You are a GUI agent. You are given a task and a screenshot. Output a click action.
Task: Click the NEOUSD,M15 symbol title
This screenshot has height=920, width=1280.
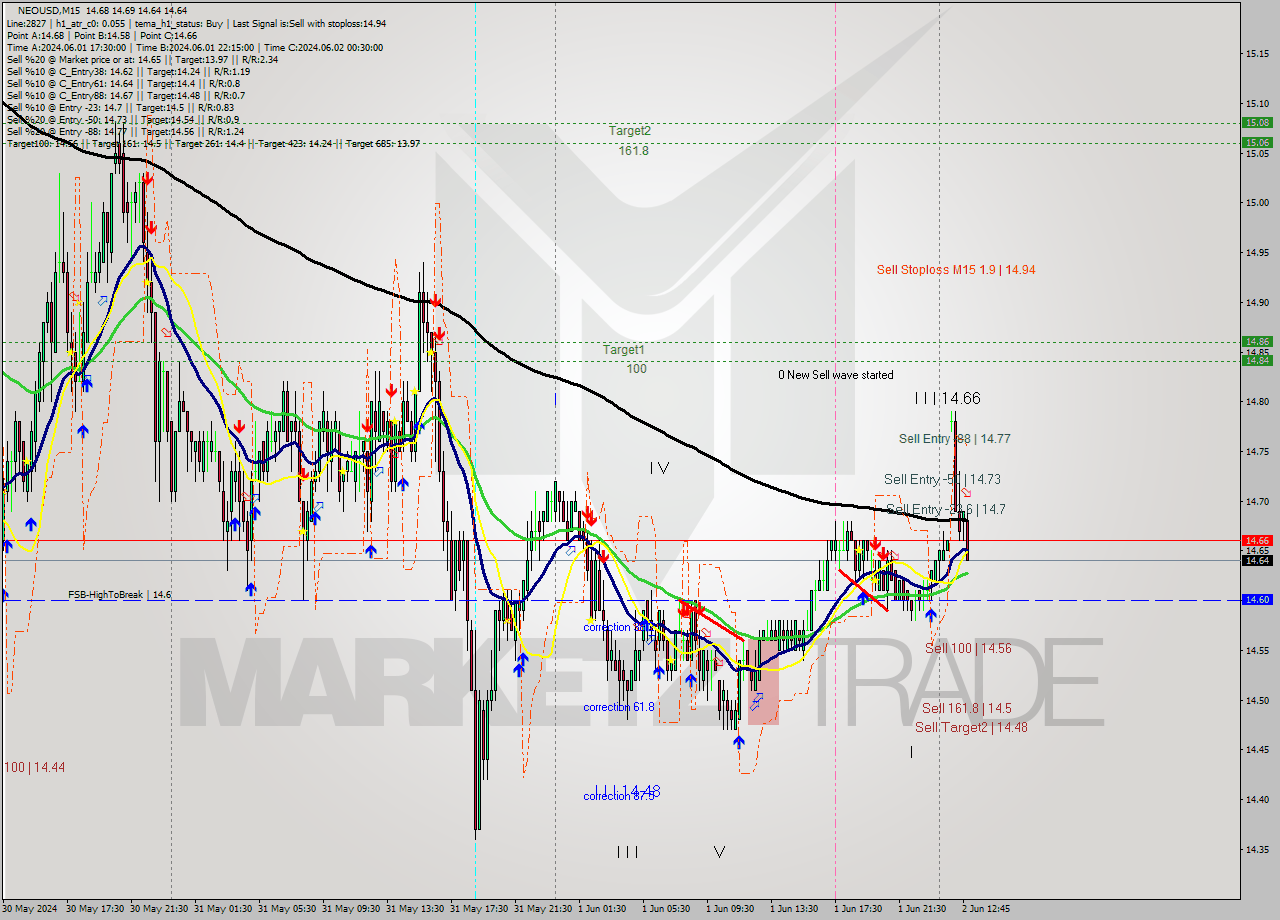[x=49, y=11]
